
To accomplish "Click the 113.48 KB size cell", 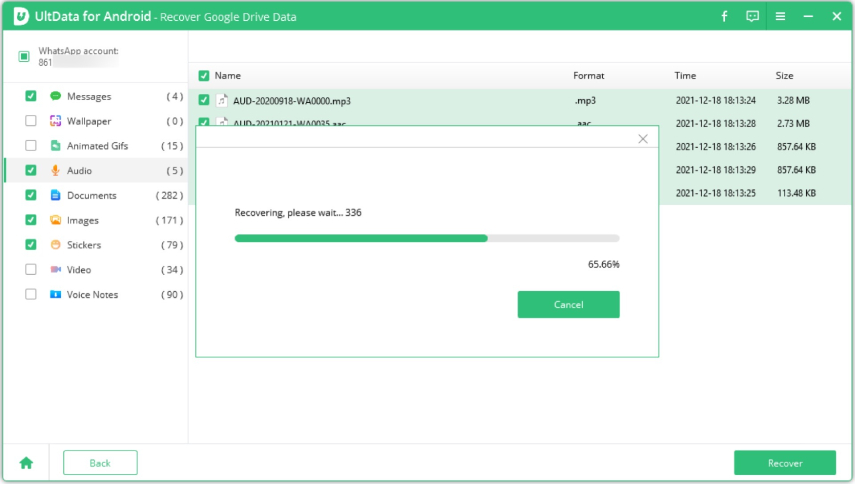I will pyautogui.click(x=796, y=193).
